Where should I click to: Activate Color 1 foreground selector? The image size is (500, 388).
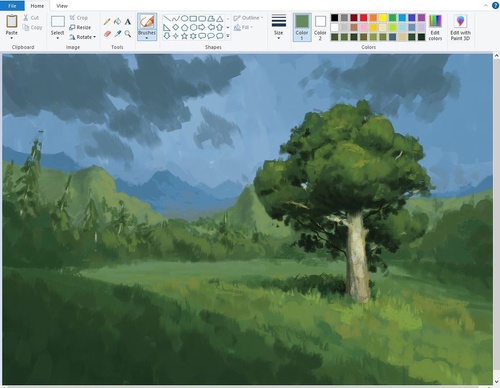302,27
